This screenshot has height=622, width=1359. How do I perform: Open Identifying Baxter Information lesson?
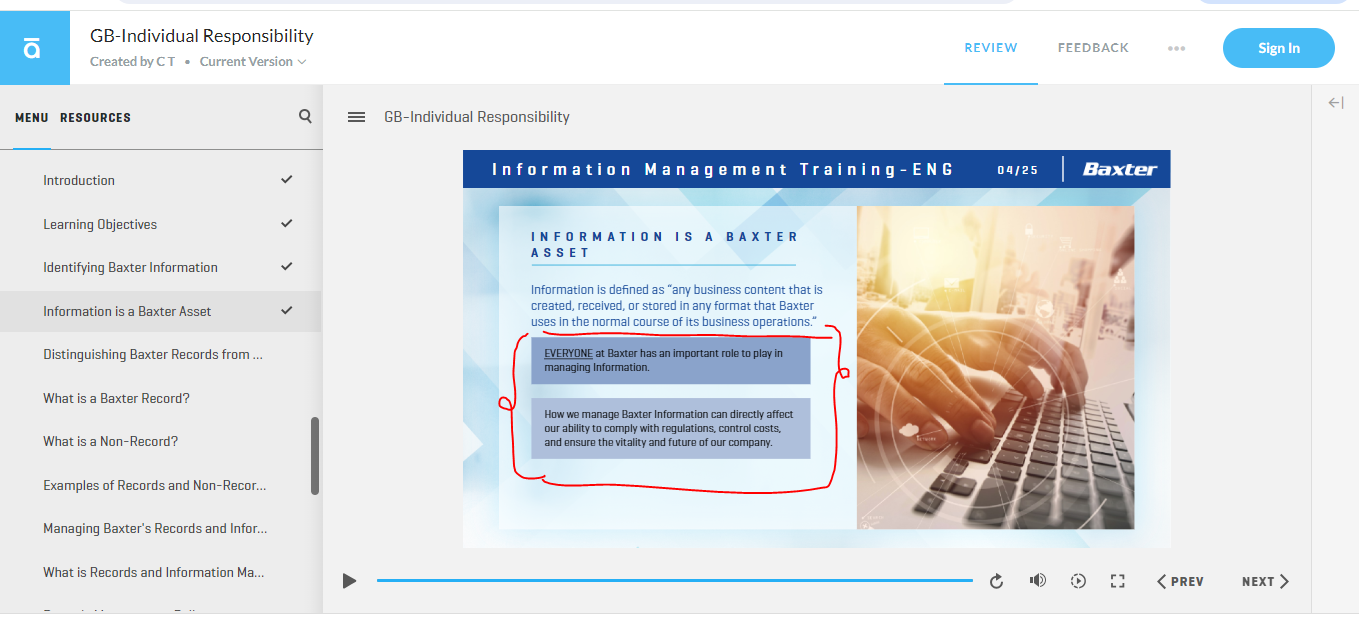[160, 267]
